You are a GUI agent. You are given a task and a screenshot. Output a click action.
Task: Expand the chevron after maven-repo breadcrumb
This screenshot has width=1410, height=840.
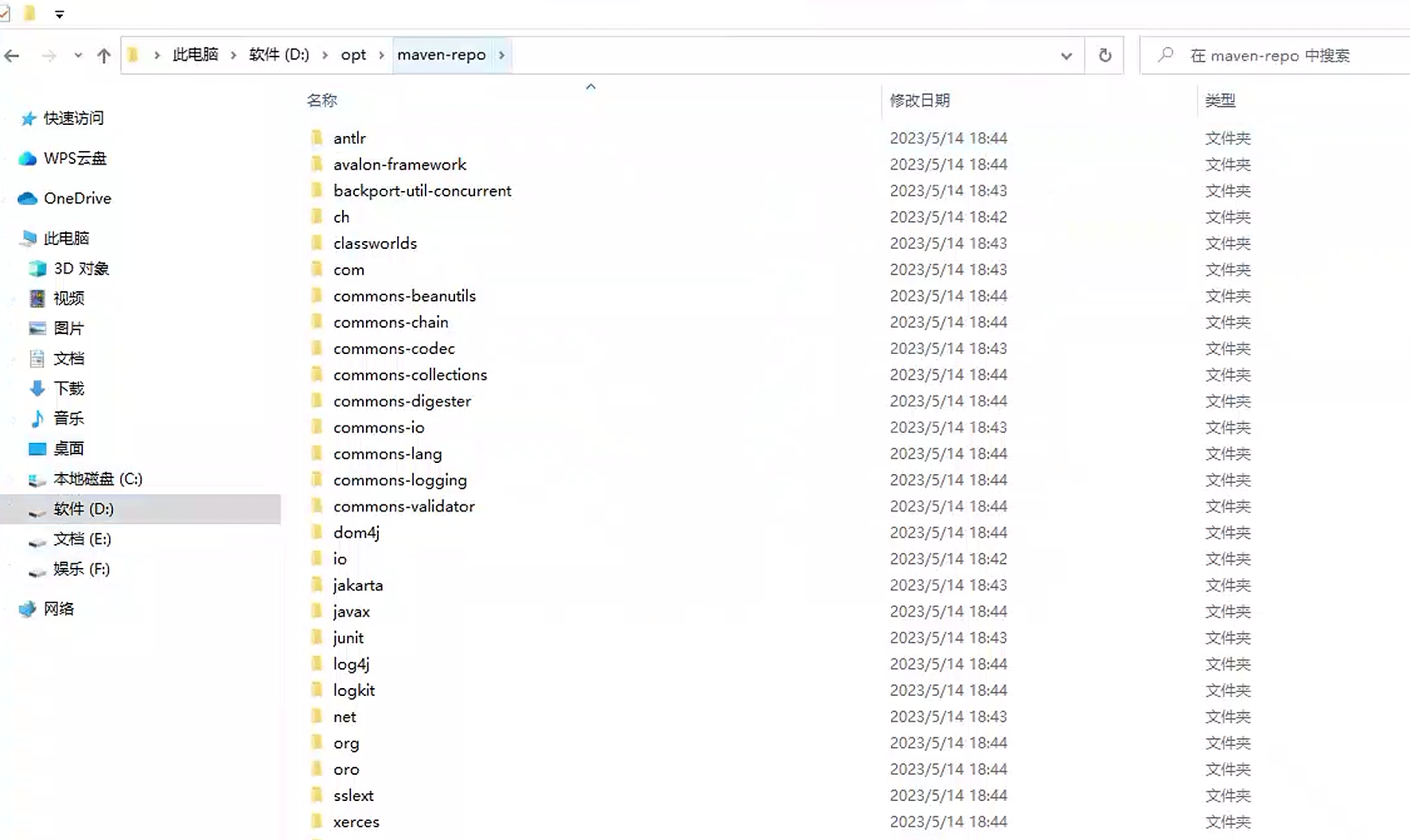coord(501,55)
